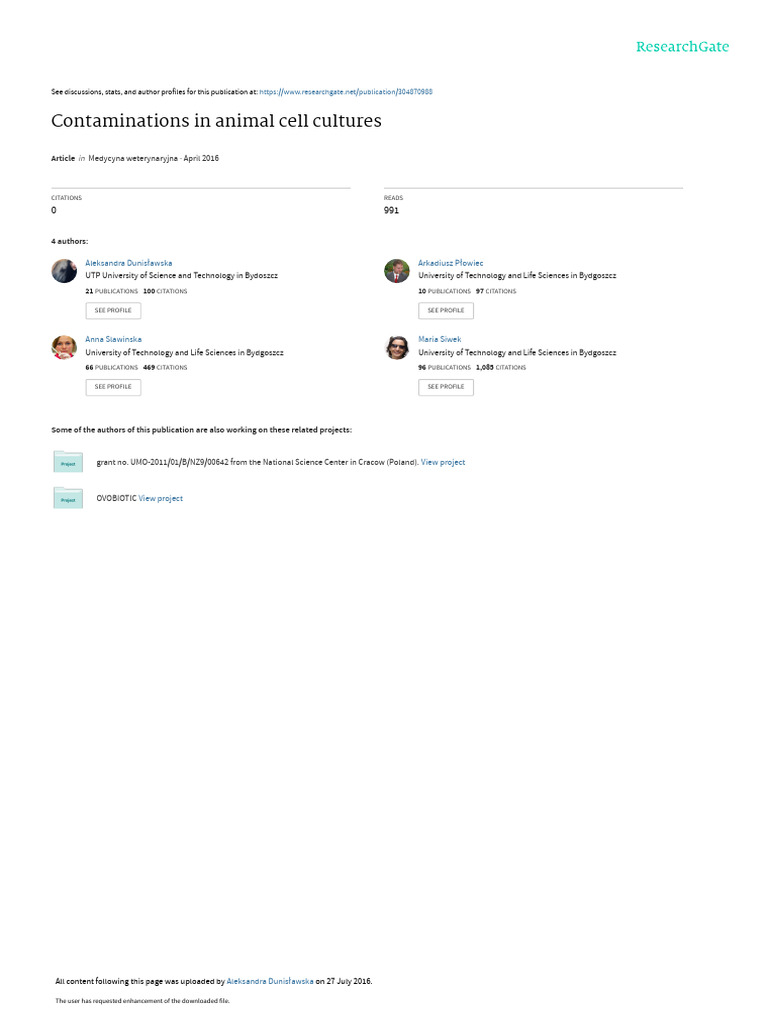Viewport: 768px width, 1024px height.
Task: Click the ResearchGate logo
Action: click(x=682, y=46)
